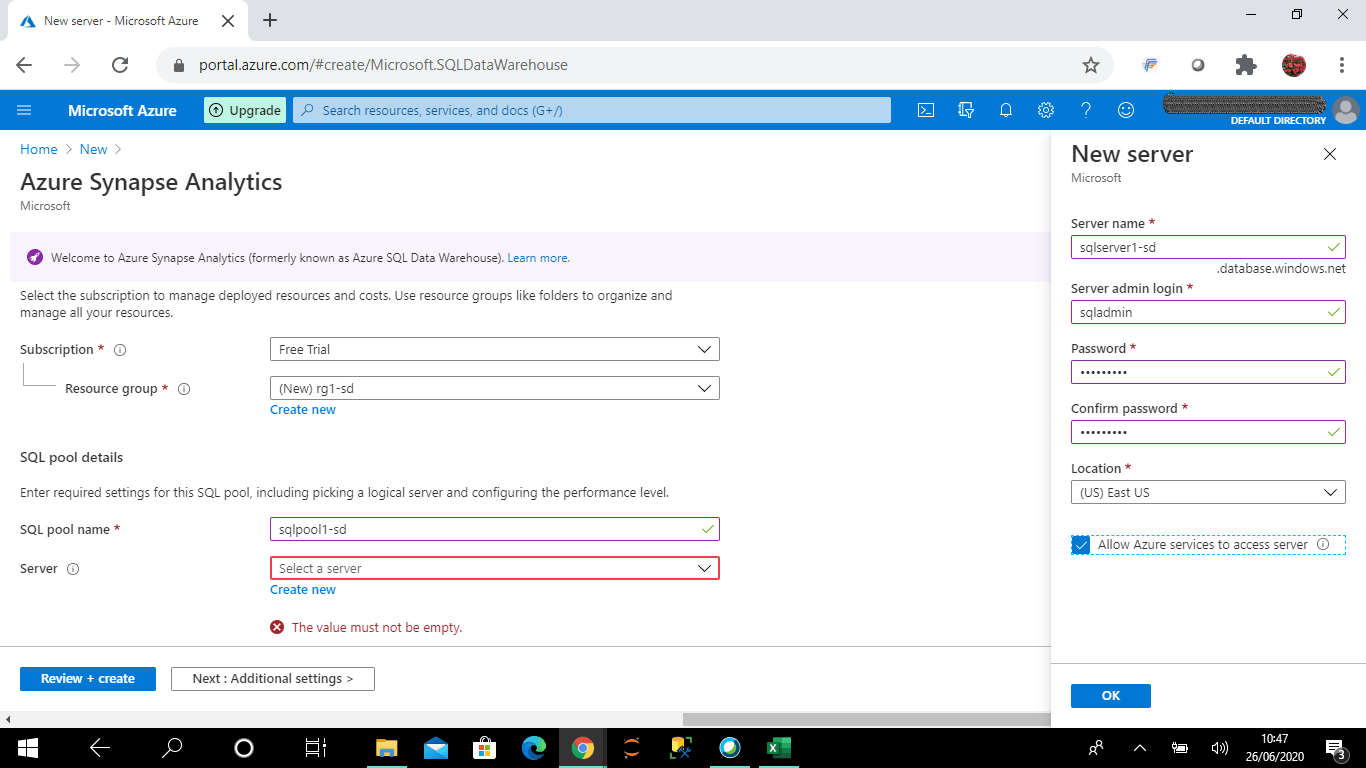Open Windows taskbar search
Screen dimensions: 1366x768
(172, 747)
